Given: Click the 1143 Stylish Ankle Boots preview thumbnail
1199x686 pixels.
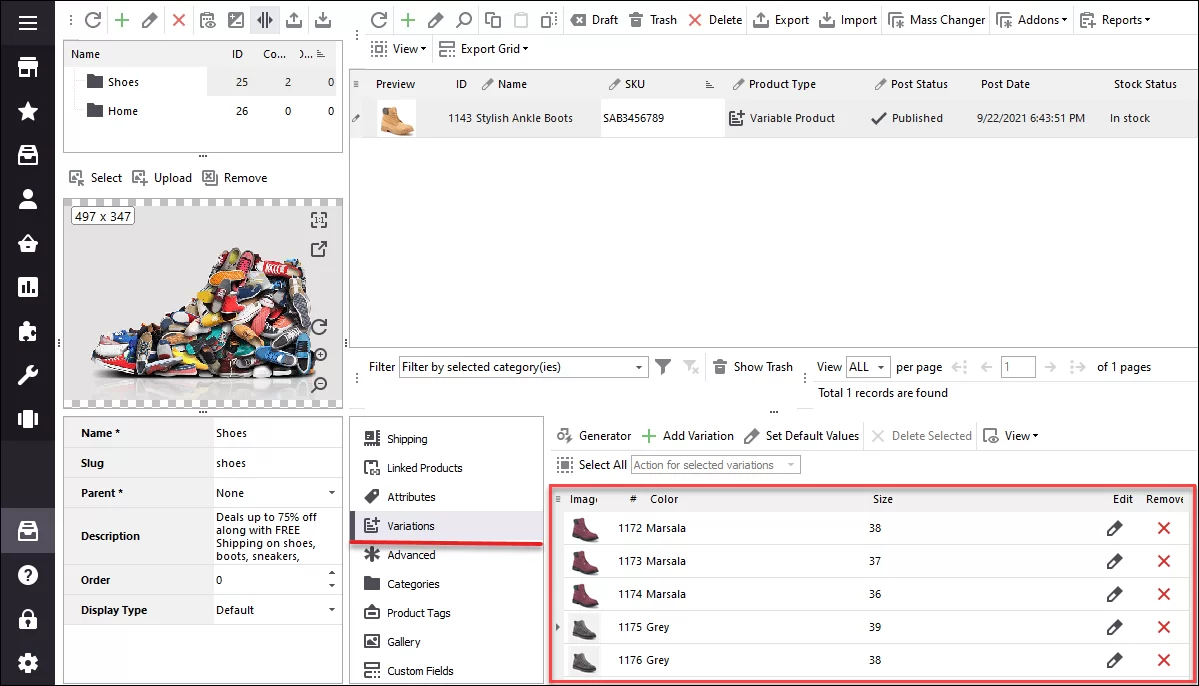Looking at the screenshot, I should tap(397, 117).
